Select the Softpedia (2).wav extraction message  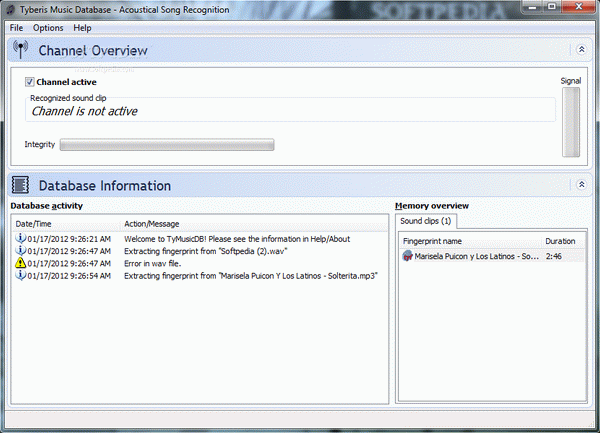tap(205, 251)
